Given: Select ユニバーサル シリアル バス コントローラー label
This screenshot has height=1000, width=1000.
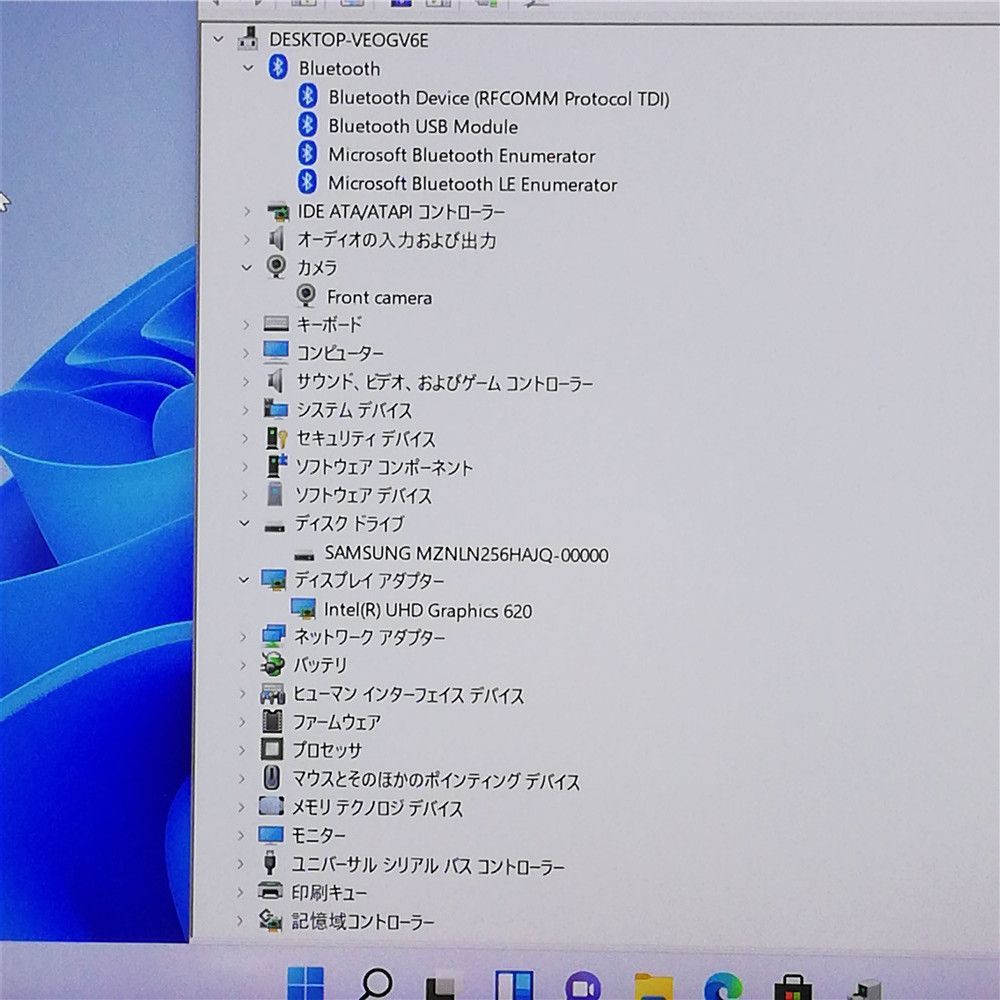Looking at the screenshot, I should (428, 865).
